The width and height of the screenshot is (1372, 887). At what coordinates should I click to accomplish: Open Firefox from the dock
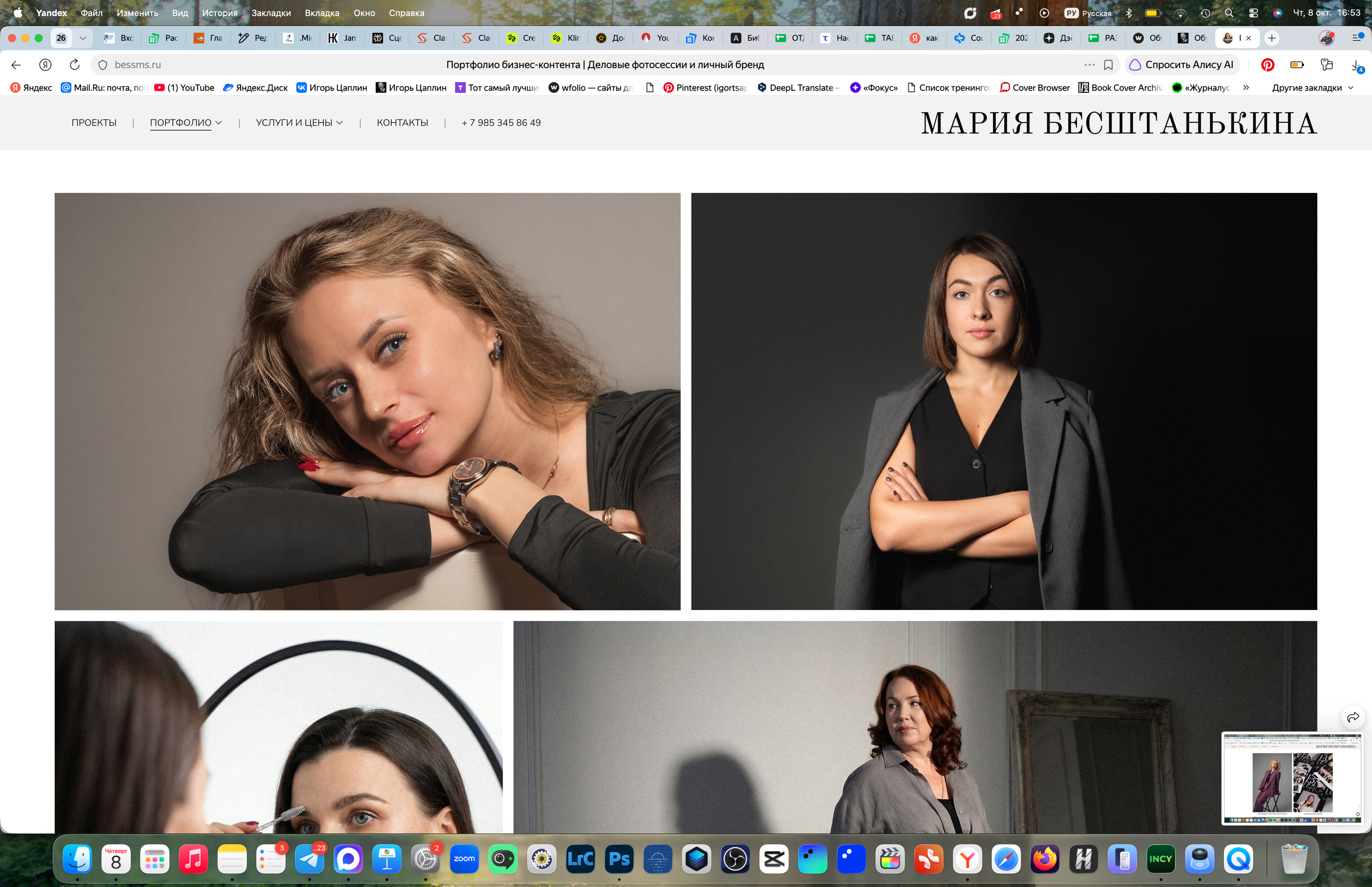(1045, 859)
